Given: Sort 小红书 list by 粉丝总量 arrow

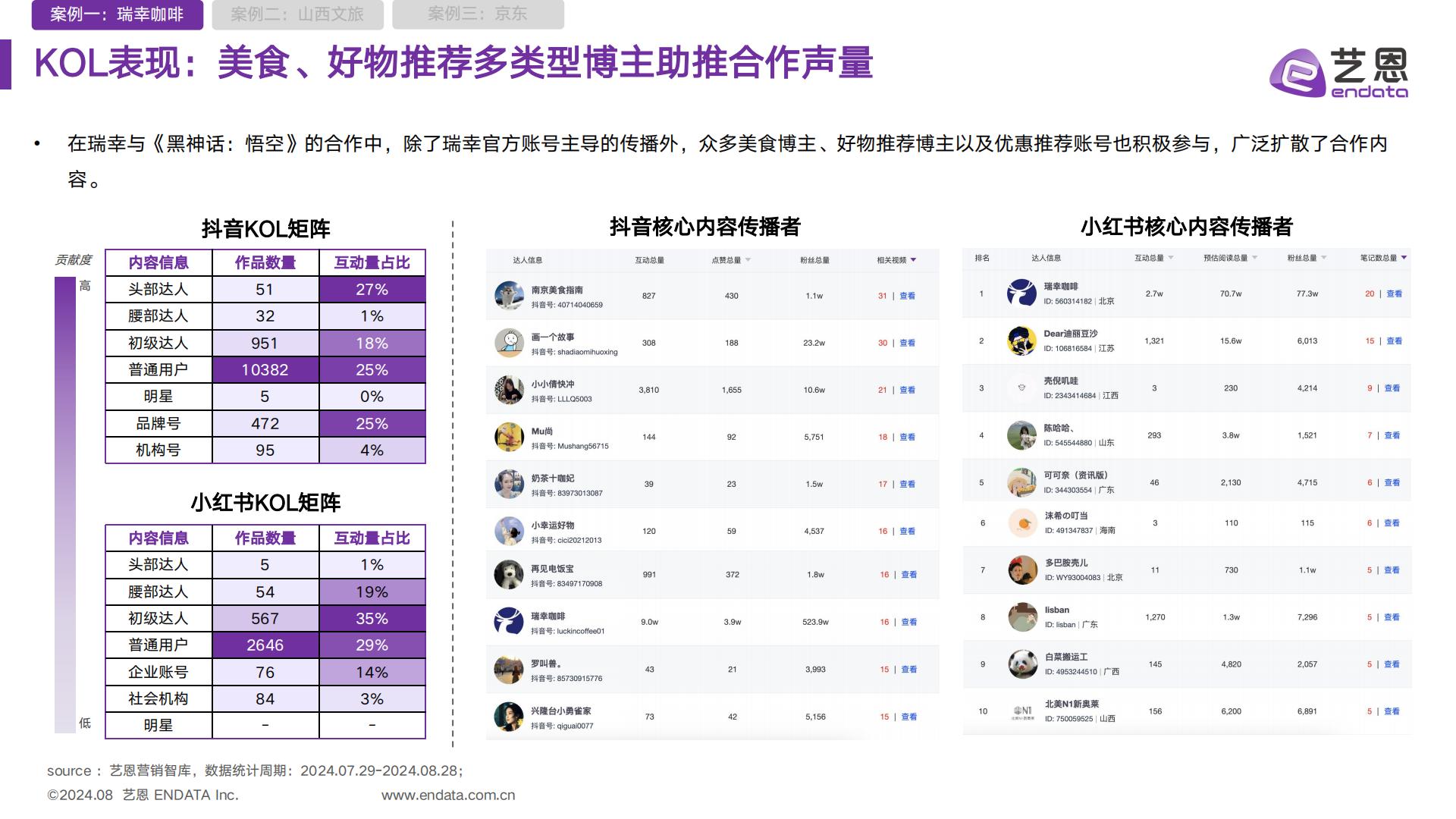Looking at the screenshot, I should coord(1324,258).
